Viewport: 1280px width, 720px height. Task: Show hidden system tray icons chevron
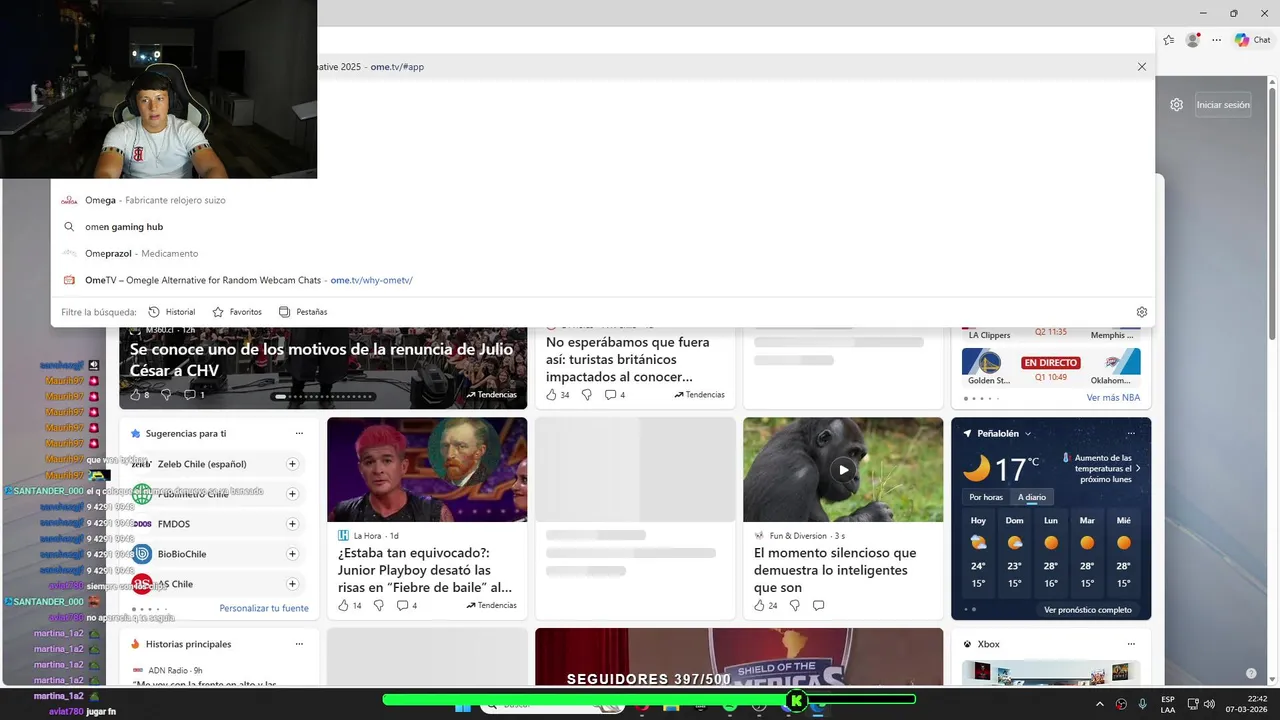point(1100,704)
